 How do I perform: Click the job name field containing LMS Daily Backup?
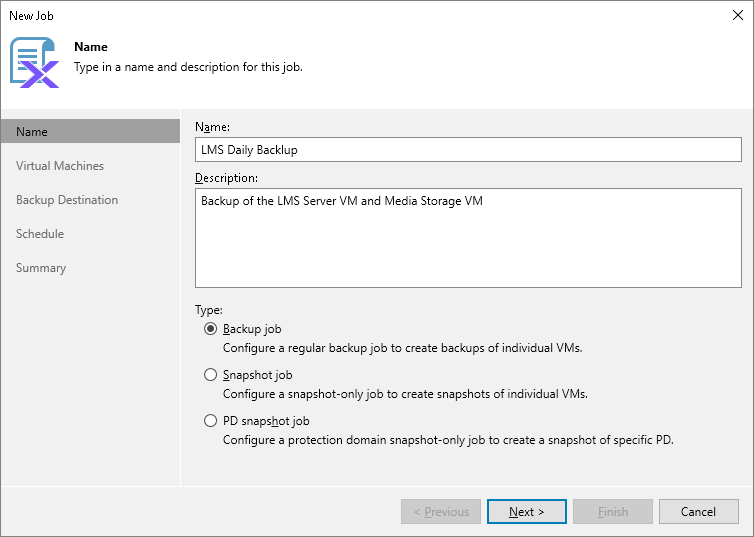467,150
